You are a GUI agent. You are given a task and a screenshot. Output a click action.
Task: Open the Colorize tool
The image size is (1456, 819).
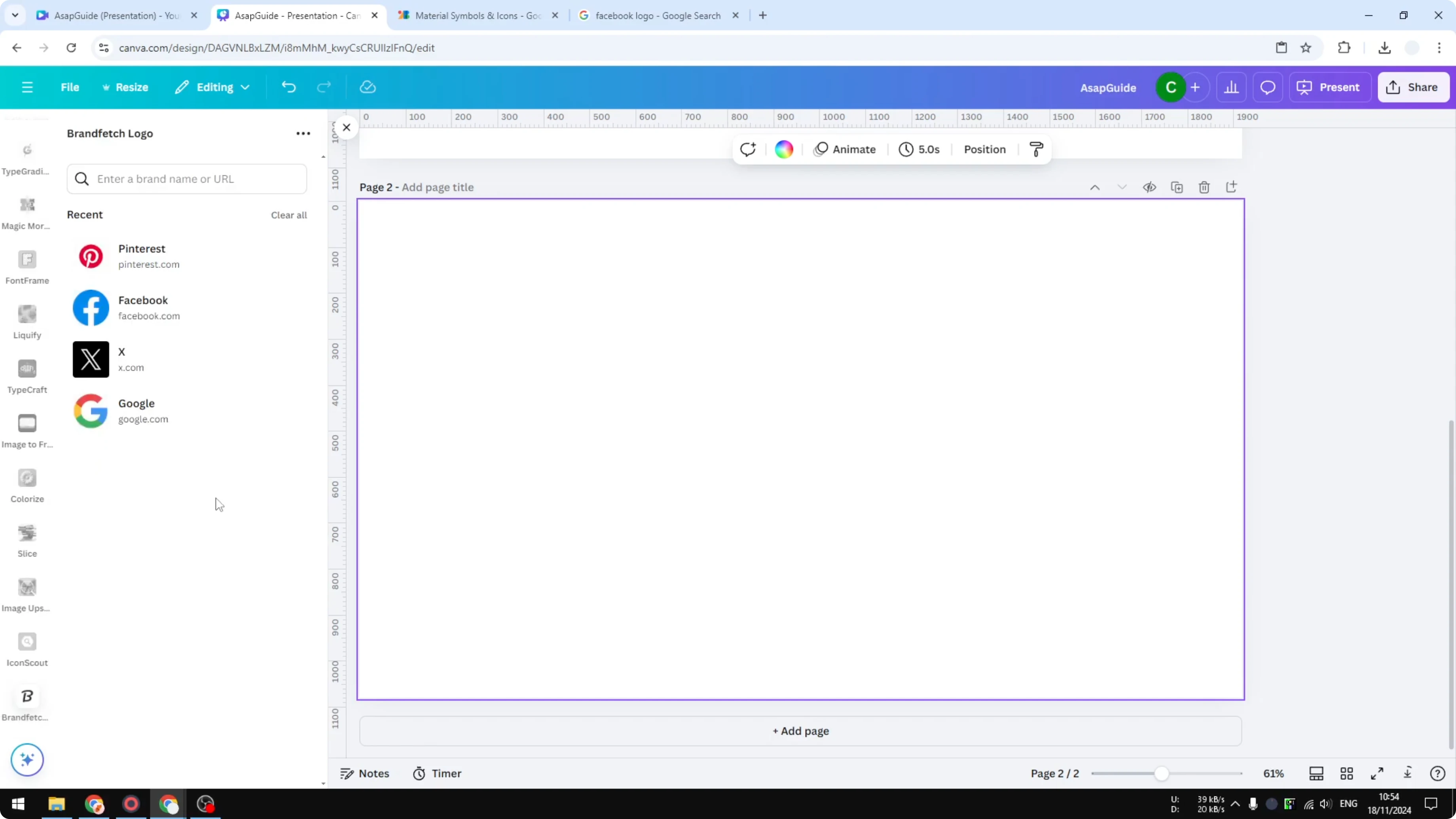pos(27,484)
